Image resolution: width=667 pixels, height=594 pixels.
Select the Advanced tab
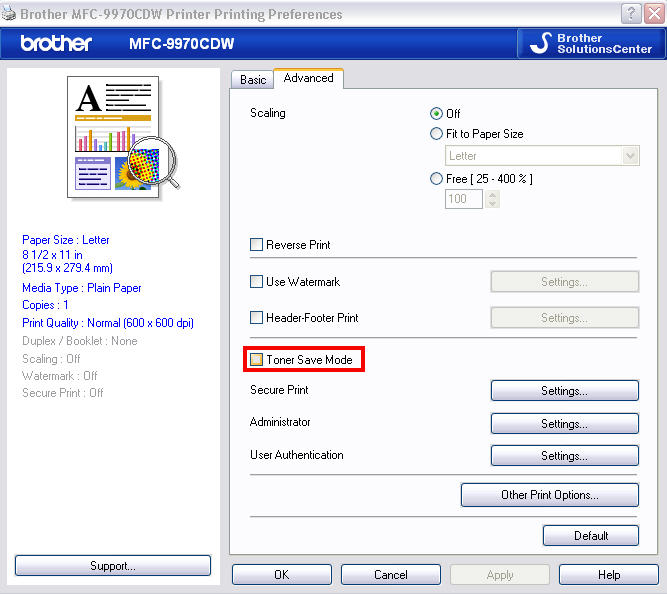pyautogui.click(x=308, y=78)
